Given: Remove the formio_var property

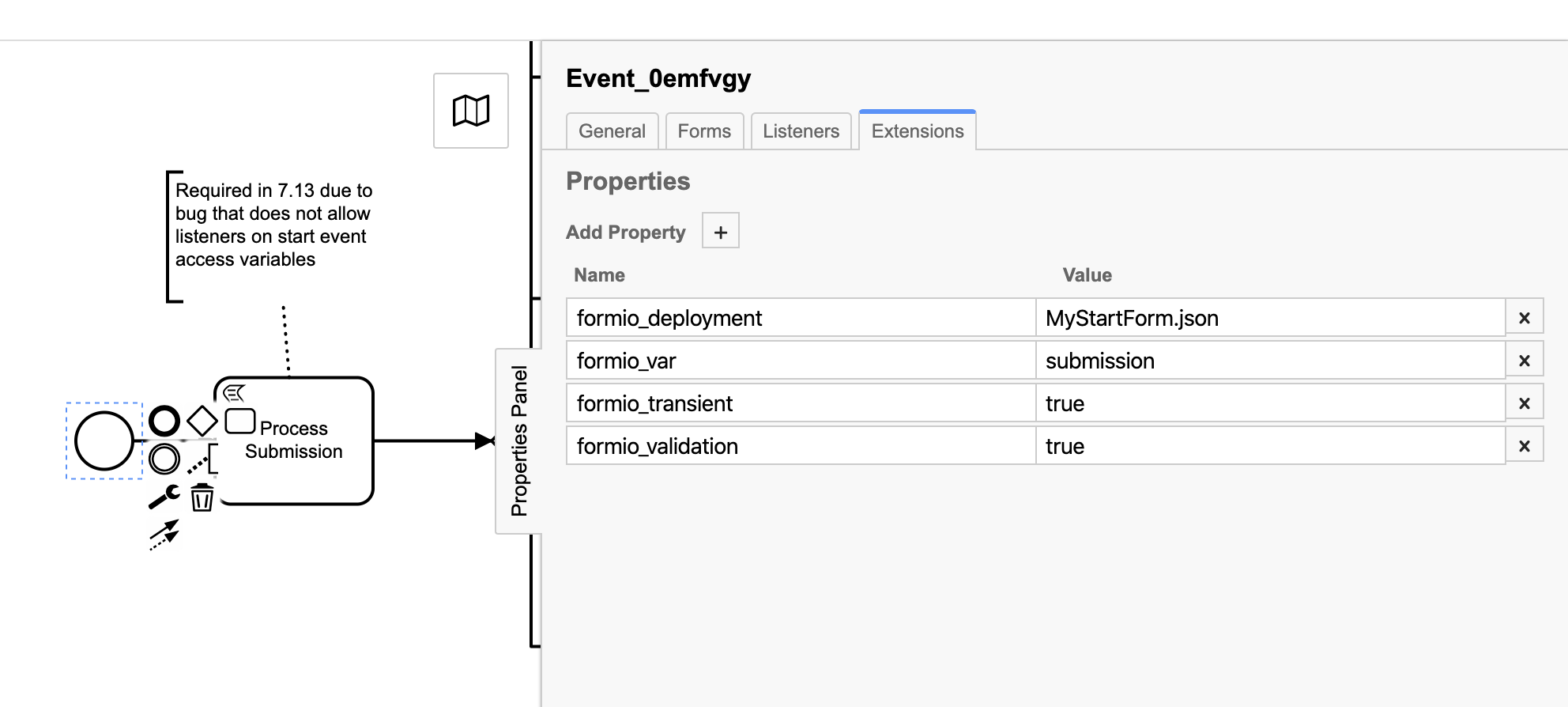Looking at the screenshot, I should coord(1525,361).
